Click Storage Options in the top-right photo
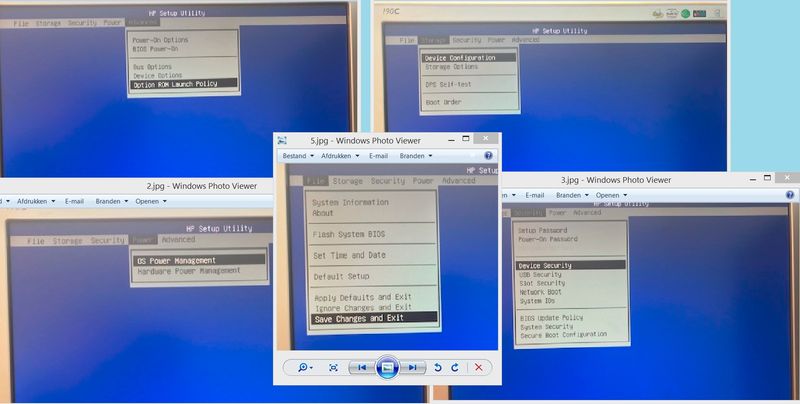The image size is (800, 404). tap(452, 67)
